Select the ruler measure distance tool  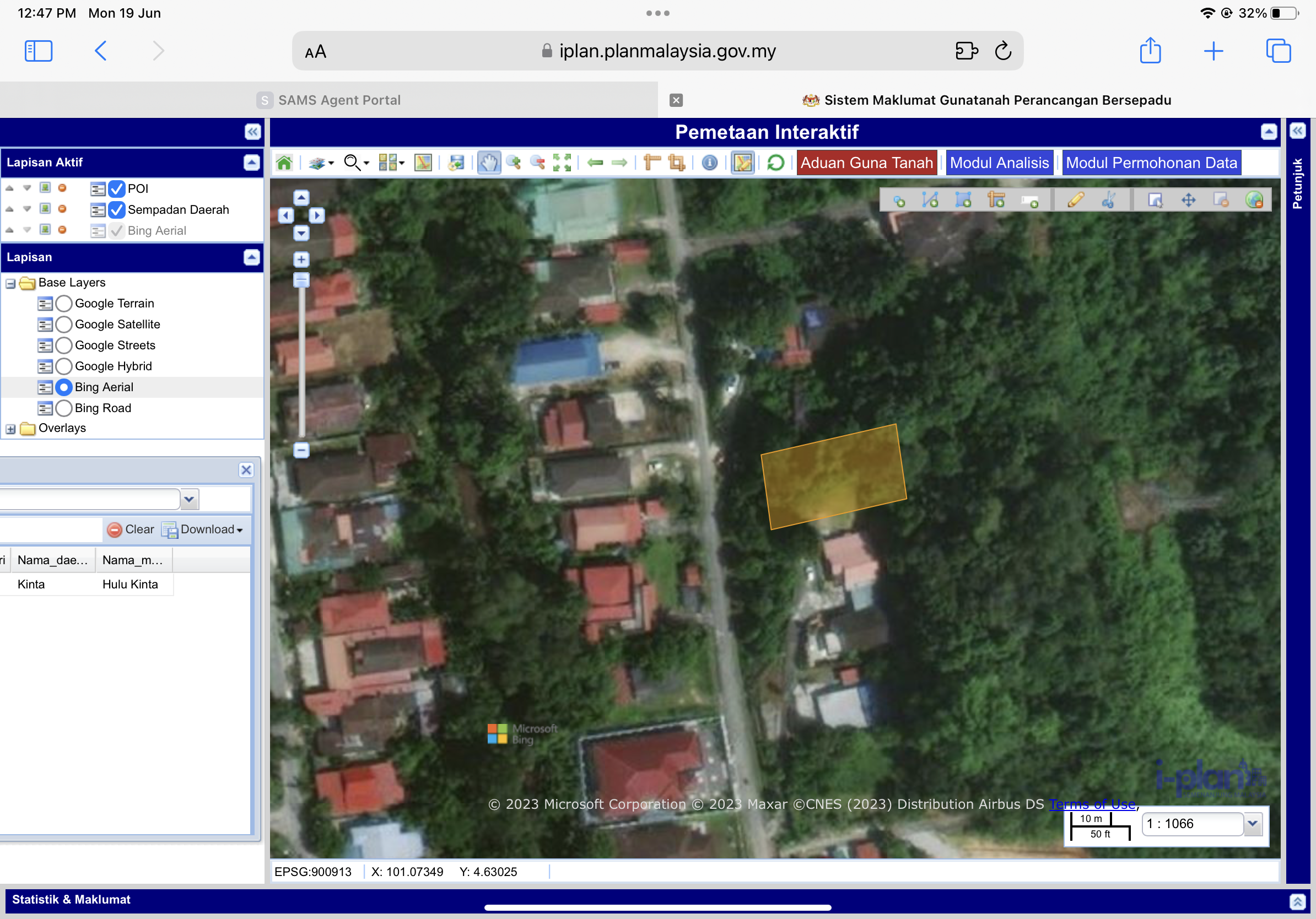click(x=652, y=163)
